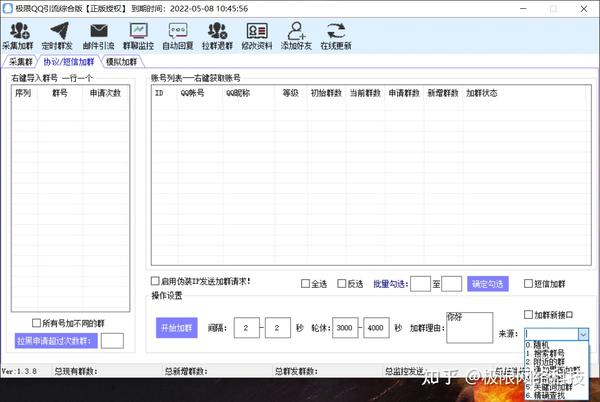Click the first 间隔 seconds field
Image resolution: width=600 pixels, height=402 pixels.
[x=246, y=328]
